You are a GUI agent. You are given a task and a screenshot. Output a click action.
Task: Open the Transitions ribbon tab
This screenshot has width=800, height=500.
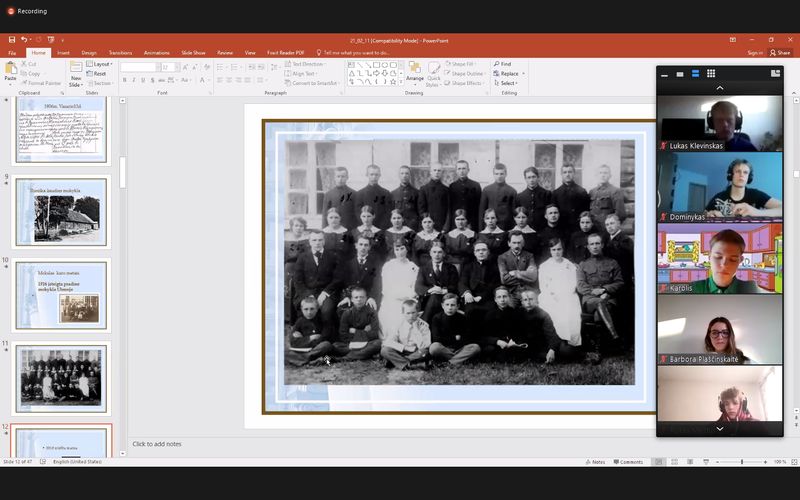point(120,52)
